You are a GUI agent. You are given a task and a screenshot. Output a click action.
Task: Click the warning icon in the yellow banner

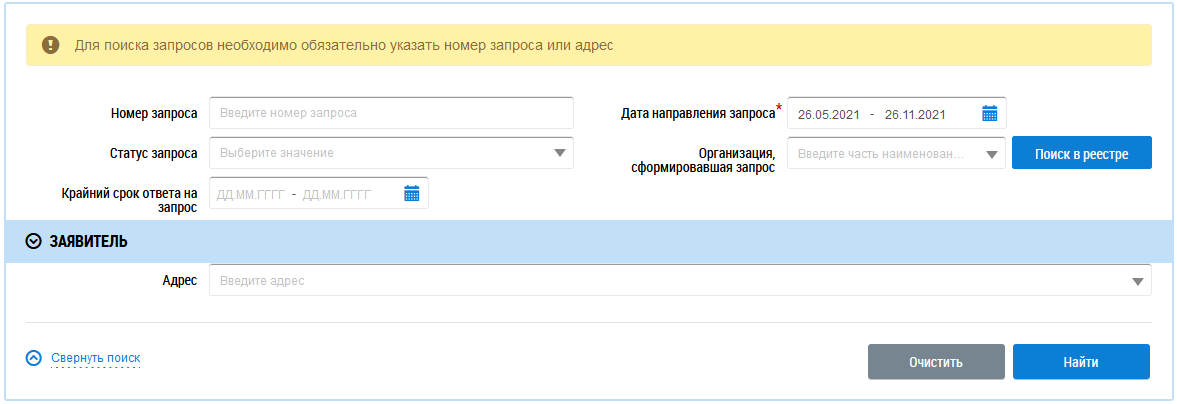click(50, 45)
